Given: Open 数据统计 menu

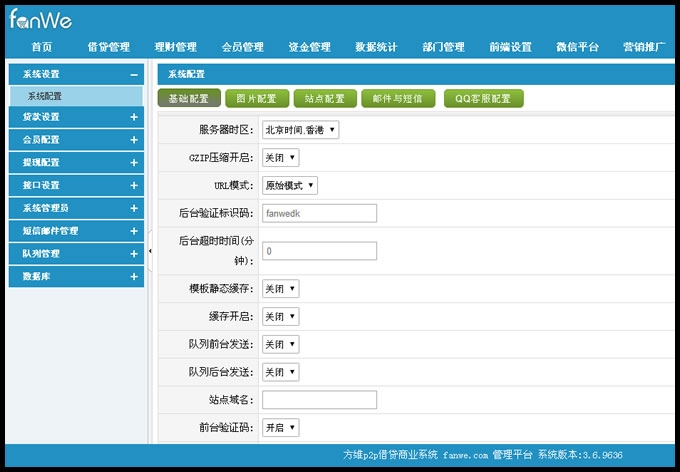Looking at the screenshot, I should click(x=376, y=47).
